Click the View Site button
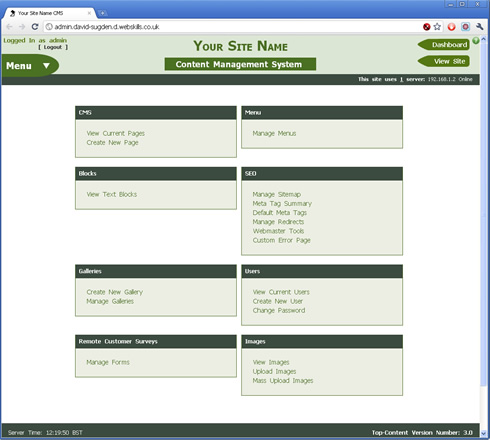The width and height of the screenshot is (490, 440). point(444,61)
